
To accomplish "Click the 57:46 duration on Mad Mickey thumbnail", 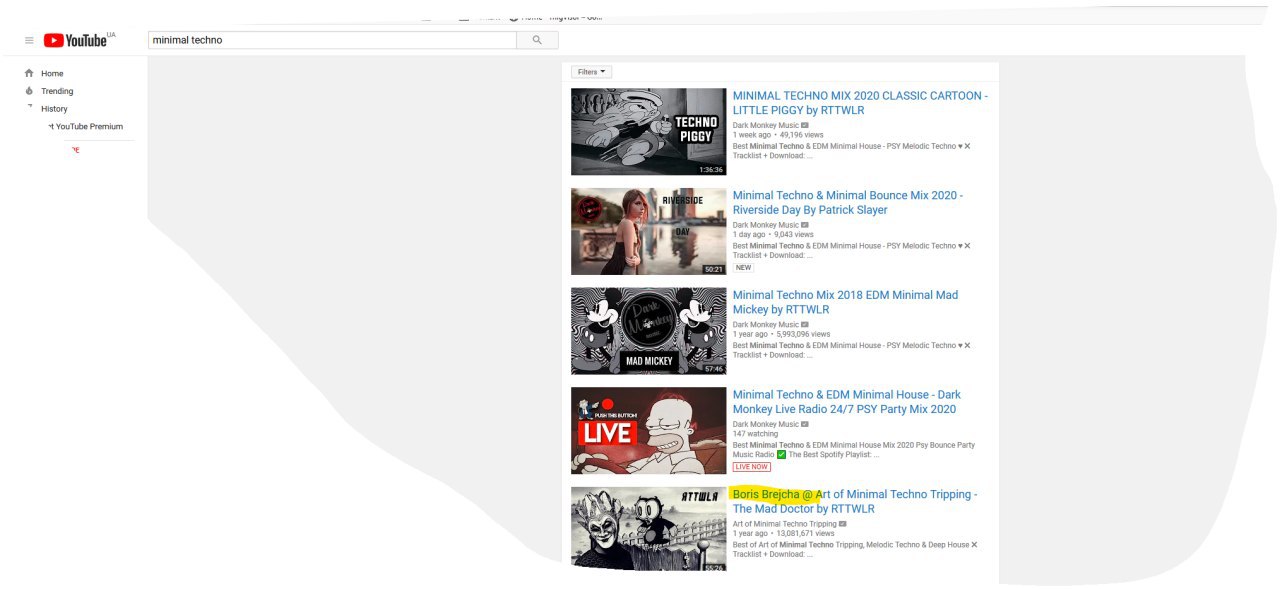I will [713, 369].
